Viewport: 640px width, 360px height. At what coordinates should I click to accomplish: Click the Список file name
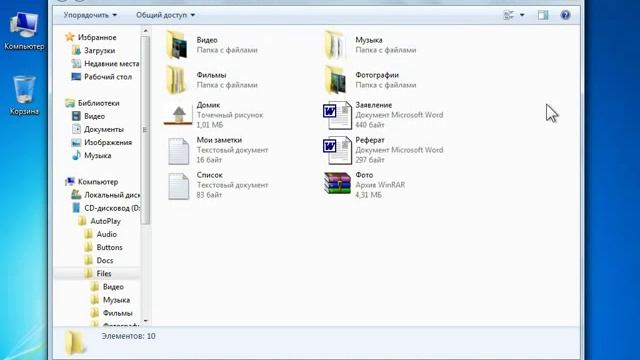coord(209,175)
